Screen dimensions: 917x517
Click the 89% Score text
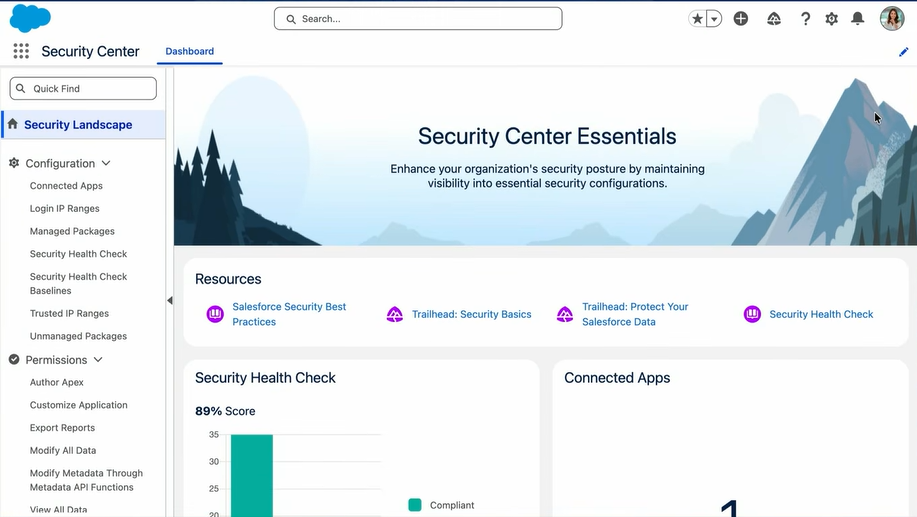pos(225,411)
